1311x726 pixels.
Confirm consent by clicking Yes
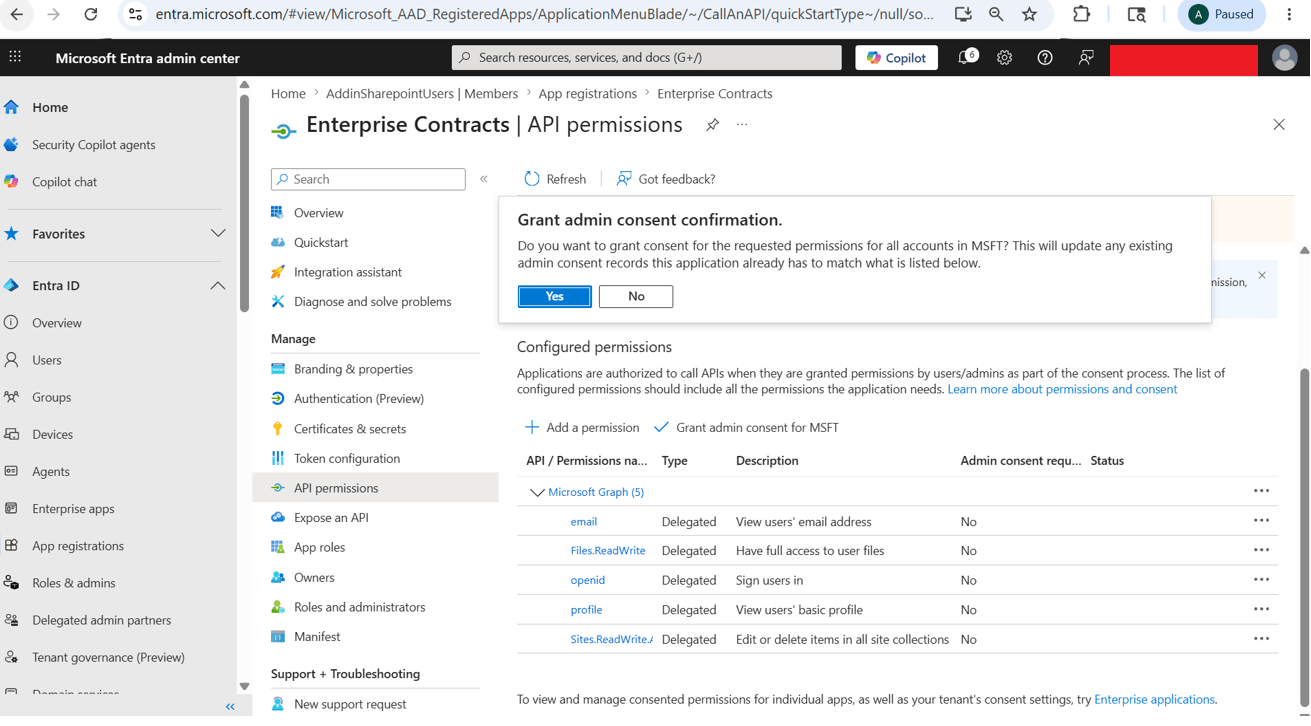(x=554, y=296)
